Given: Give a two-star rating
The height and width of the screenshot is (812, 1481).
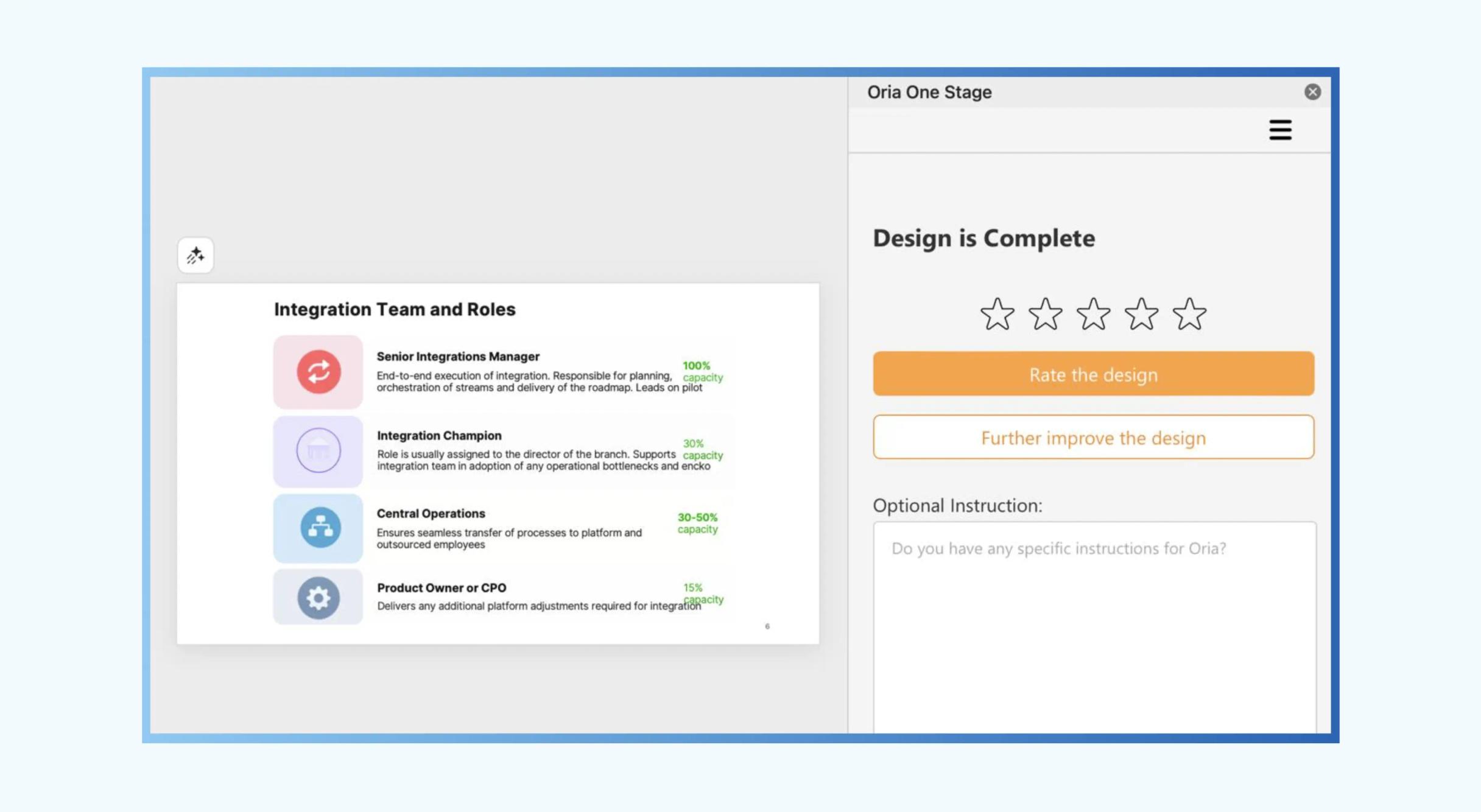Looking at the screenshot, I should 1045,314.
